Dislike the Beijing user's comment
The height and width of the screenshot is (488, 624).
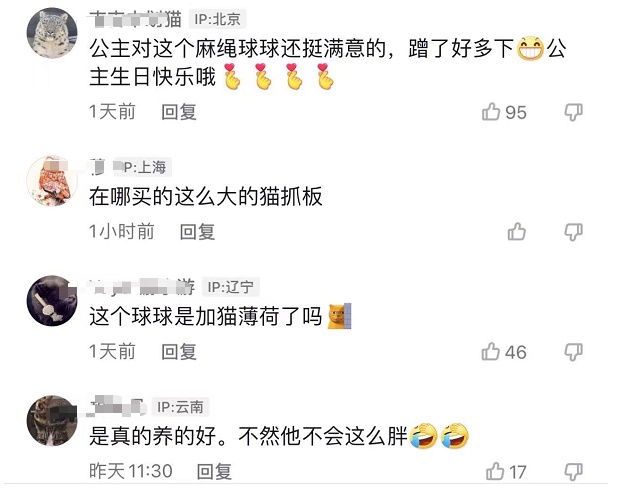[573, 112]
